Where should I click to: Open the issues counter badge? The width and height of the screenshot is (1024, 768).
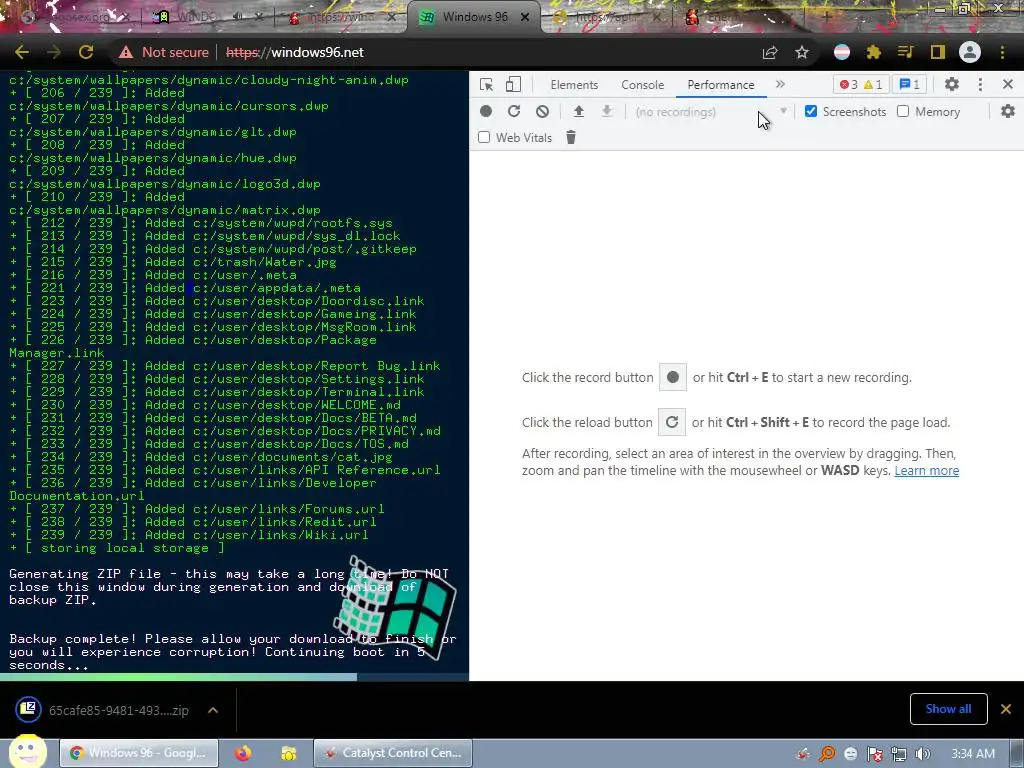pyautogui.click(x=909, y=85)
